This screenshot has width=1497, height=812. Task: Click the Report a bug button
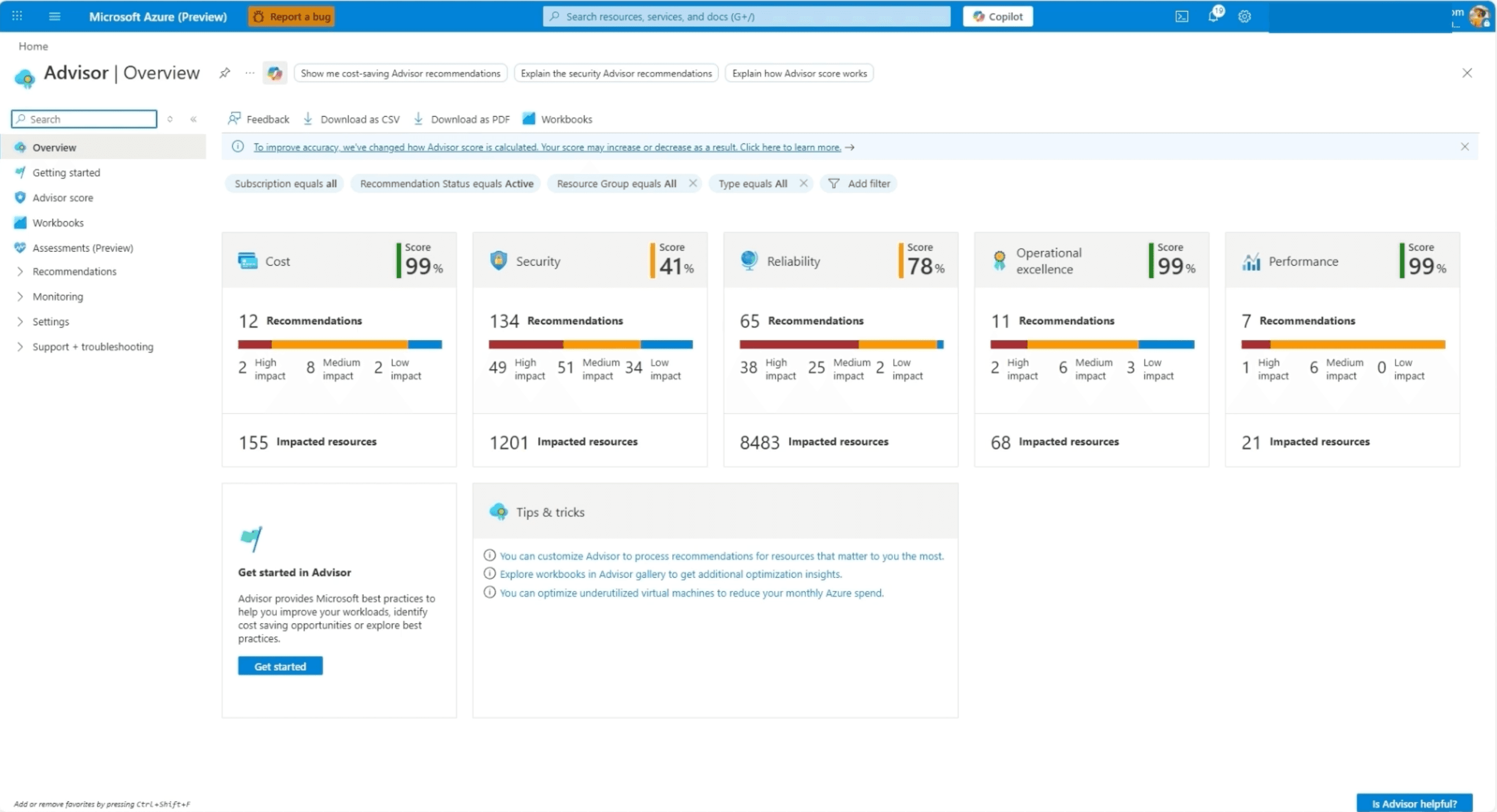tap(292, 16)
